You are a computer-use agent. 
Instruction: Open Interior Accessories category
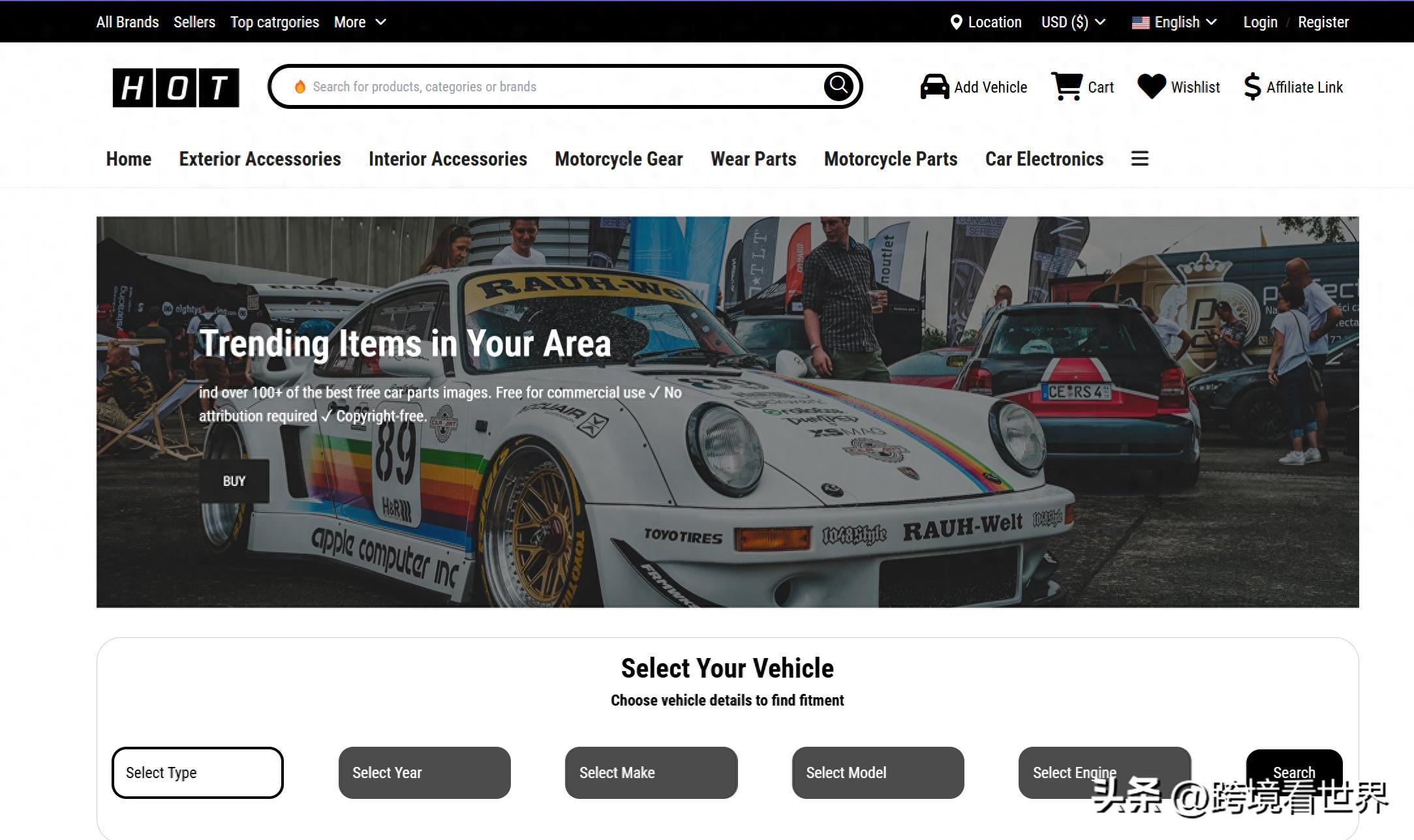pyautogui.click(x=448, y=159)
